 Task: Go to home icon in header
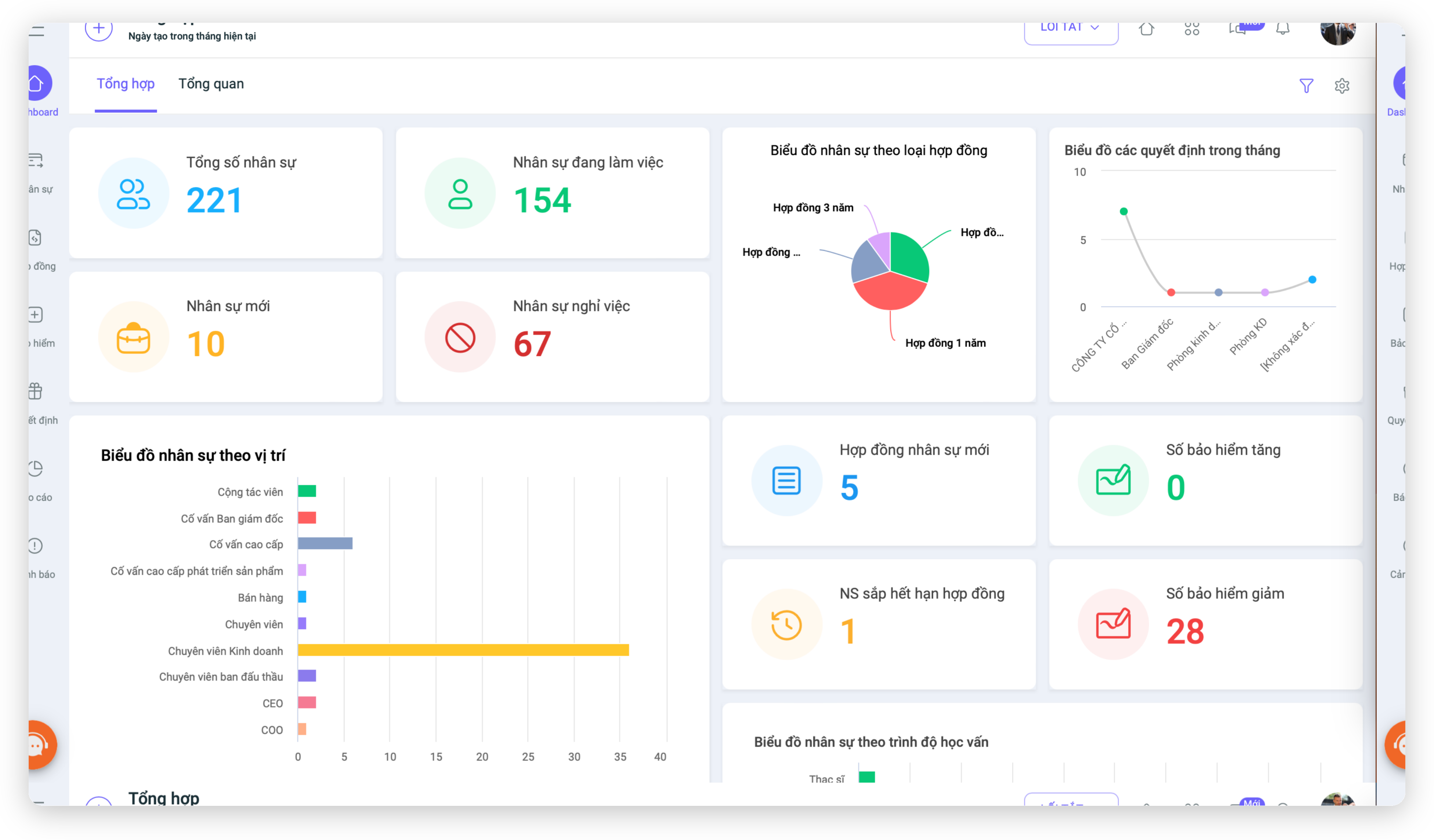click(x=1147, y=29)
